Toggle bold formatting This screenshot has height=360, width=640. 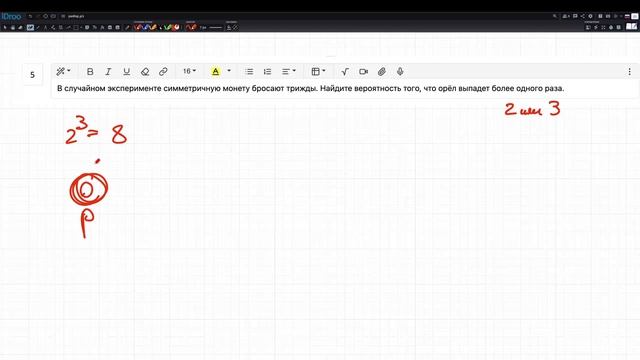[x=90, y=71]
